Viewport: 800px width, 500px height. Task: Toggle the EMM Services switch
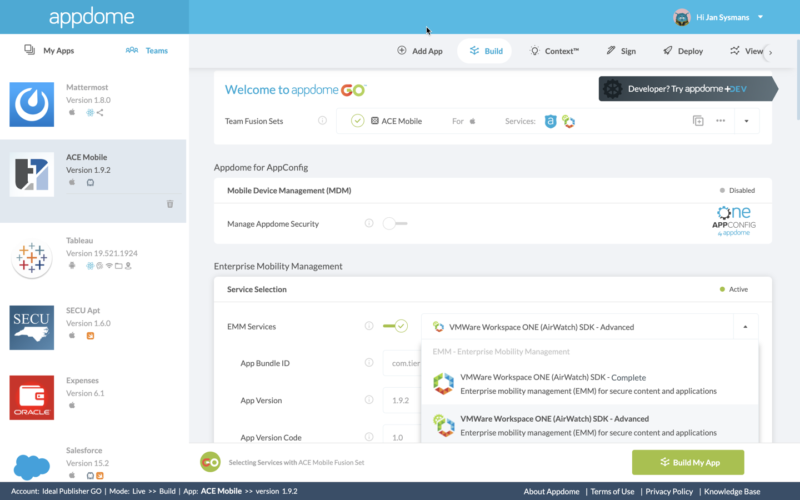tap(395, 326)
